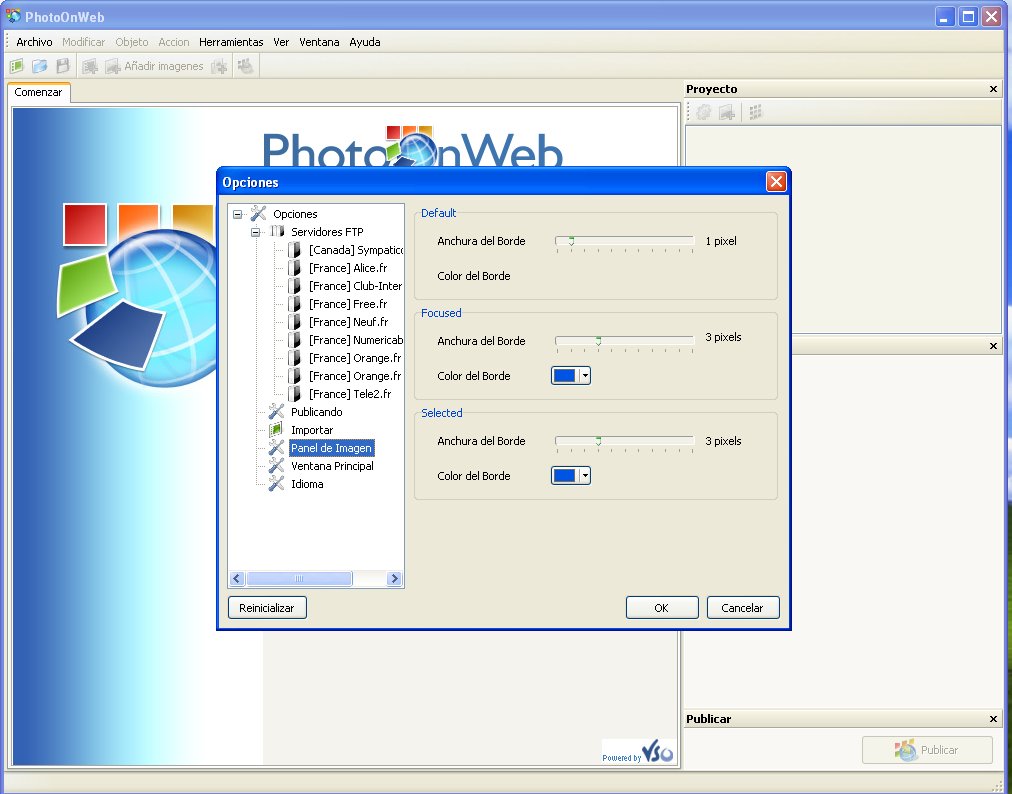Click the blue open folder toolbar icon
The height and width of the screenshot is (794, 1012).
(40, 66)
